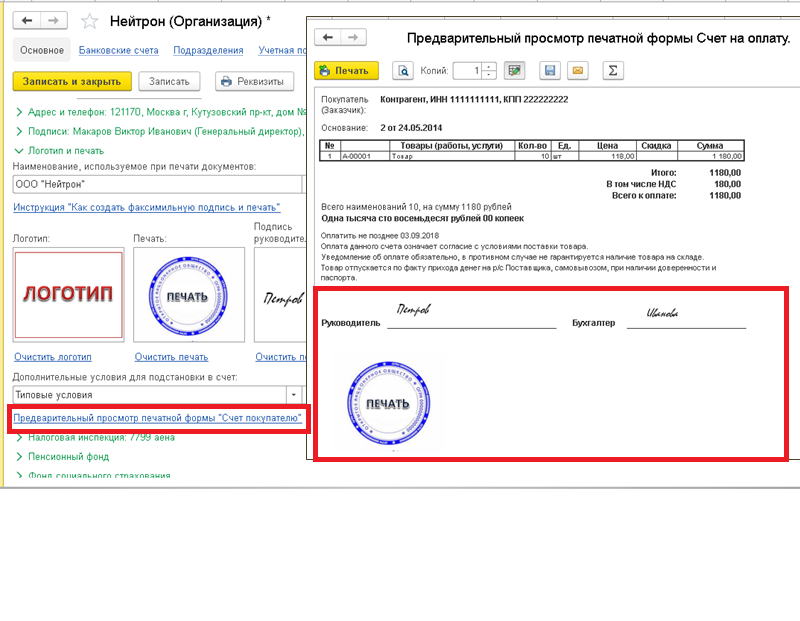The height and width of the screenshot is (621, 800).
Task: Toggle the edit mode icon in preview toolbar
Action: pos(514,70)
